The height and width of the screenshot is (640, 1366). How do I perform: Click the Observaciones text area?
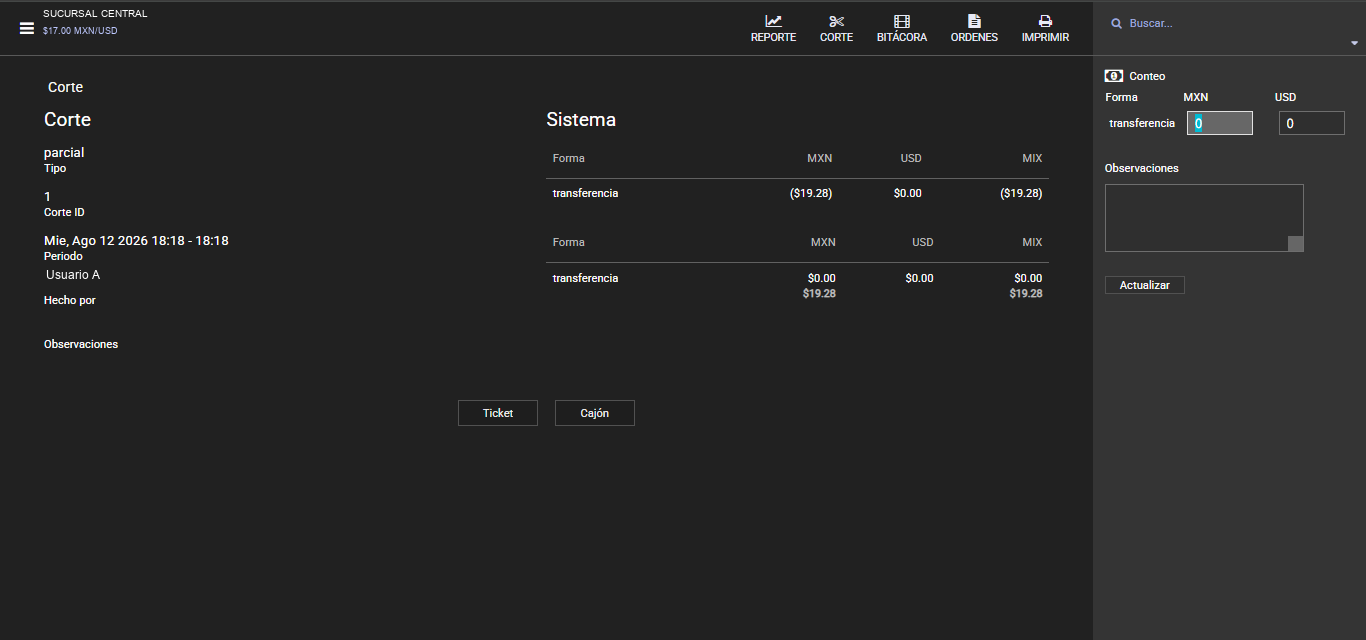click(x=1204, y=218)
